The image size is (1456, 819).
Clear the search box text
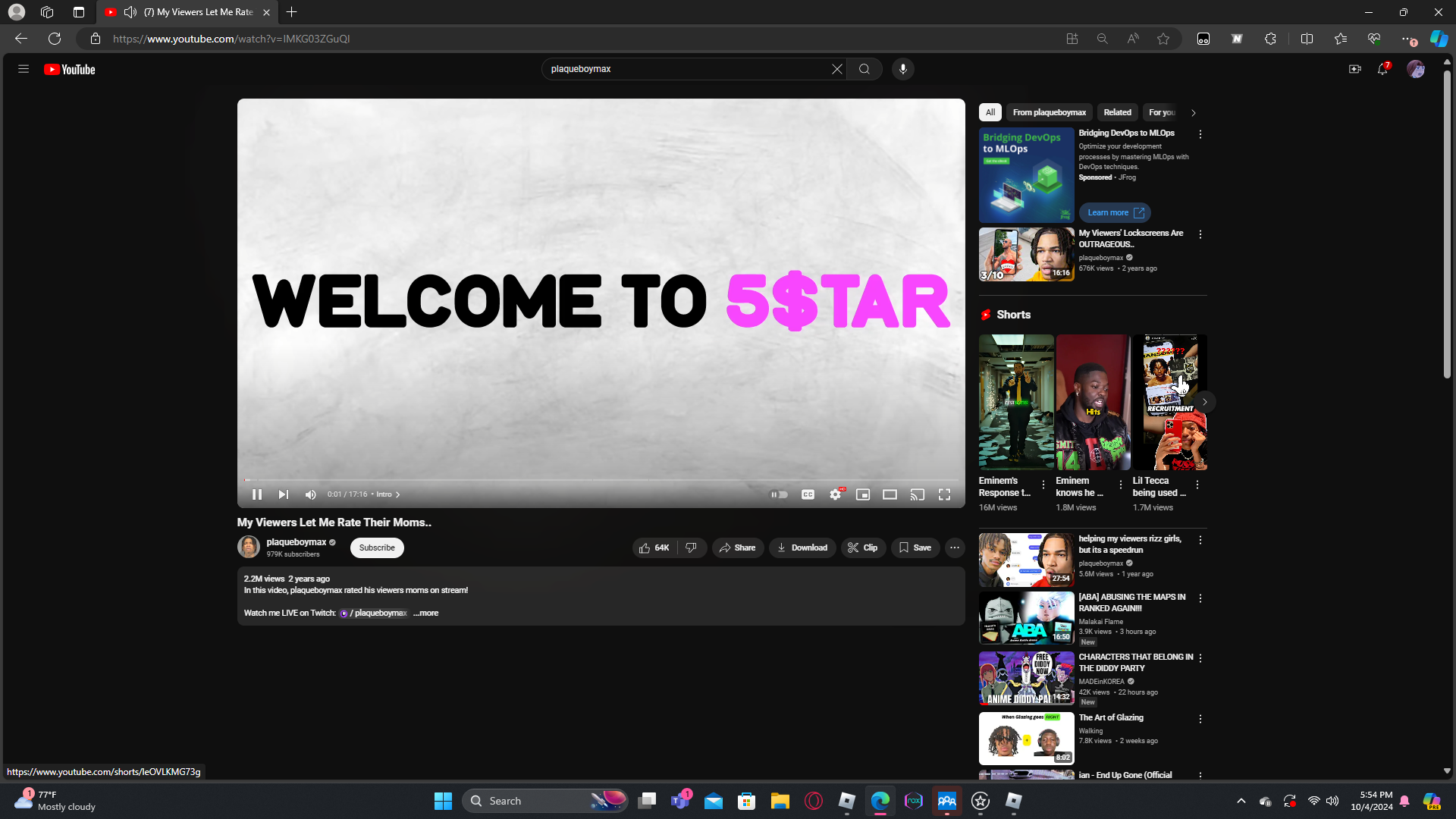(x=837, y=69)
